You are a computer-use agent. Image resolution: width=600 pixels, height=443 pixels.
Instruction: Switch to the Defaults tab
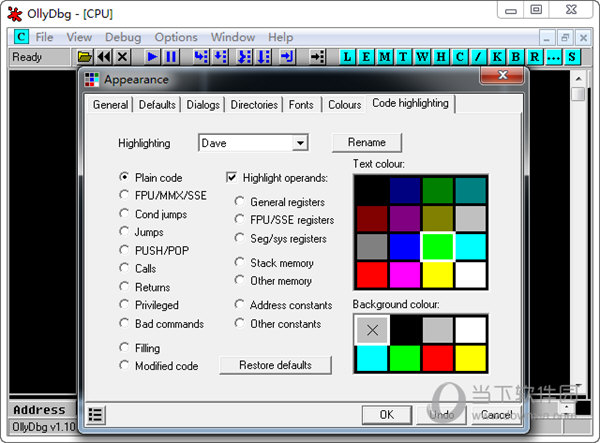click(157, 105)
